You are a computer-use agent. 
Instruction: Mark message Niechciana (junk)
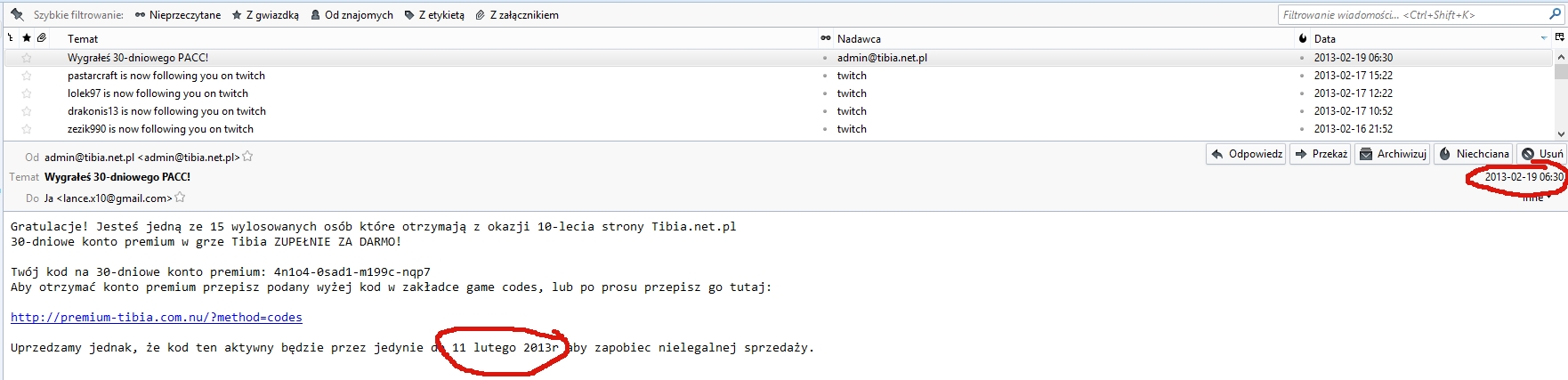1474,154
